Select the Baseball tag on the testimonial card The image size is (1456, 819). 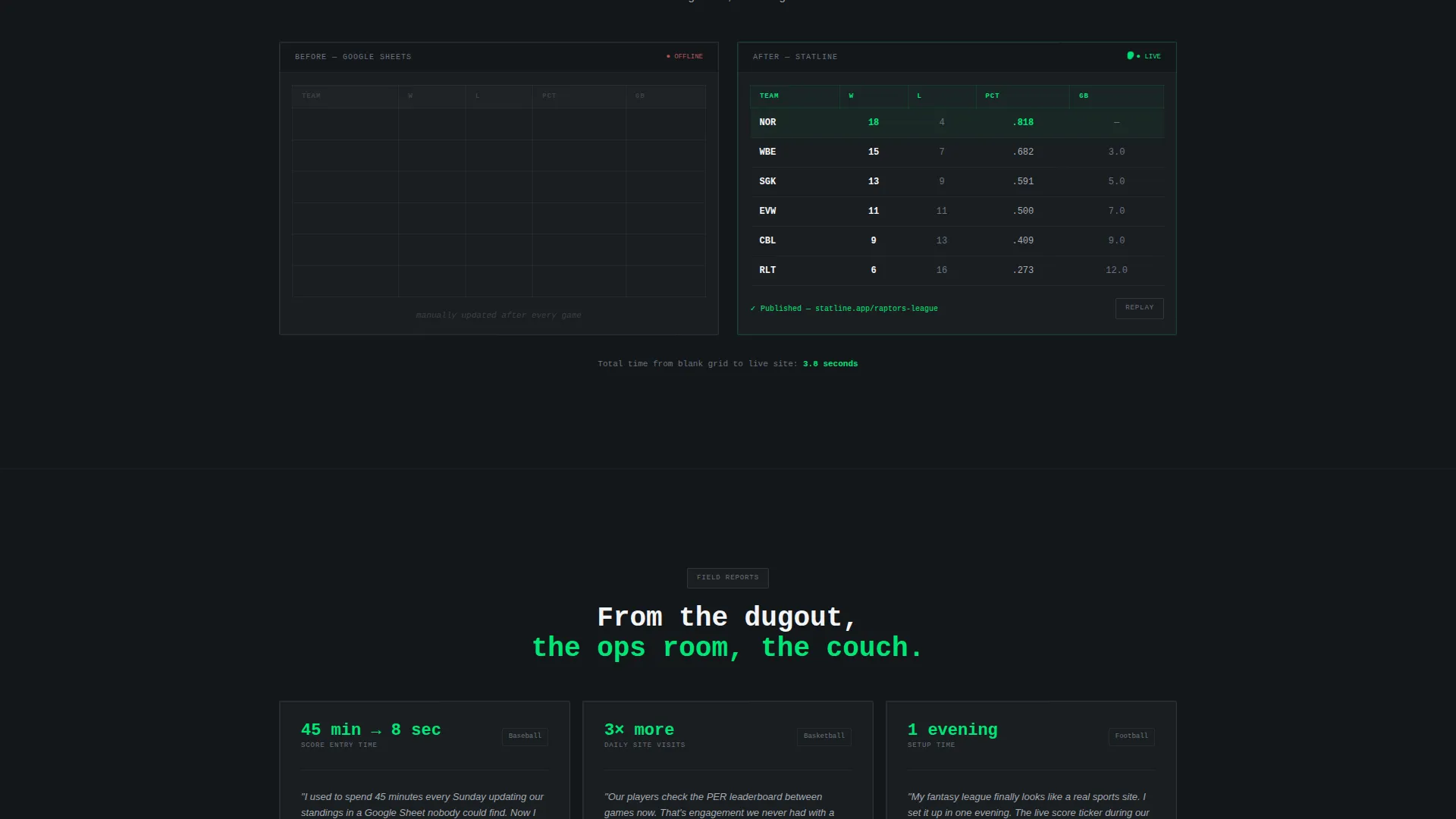point(525,736)
